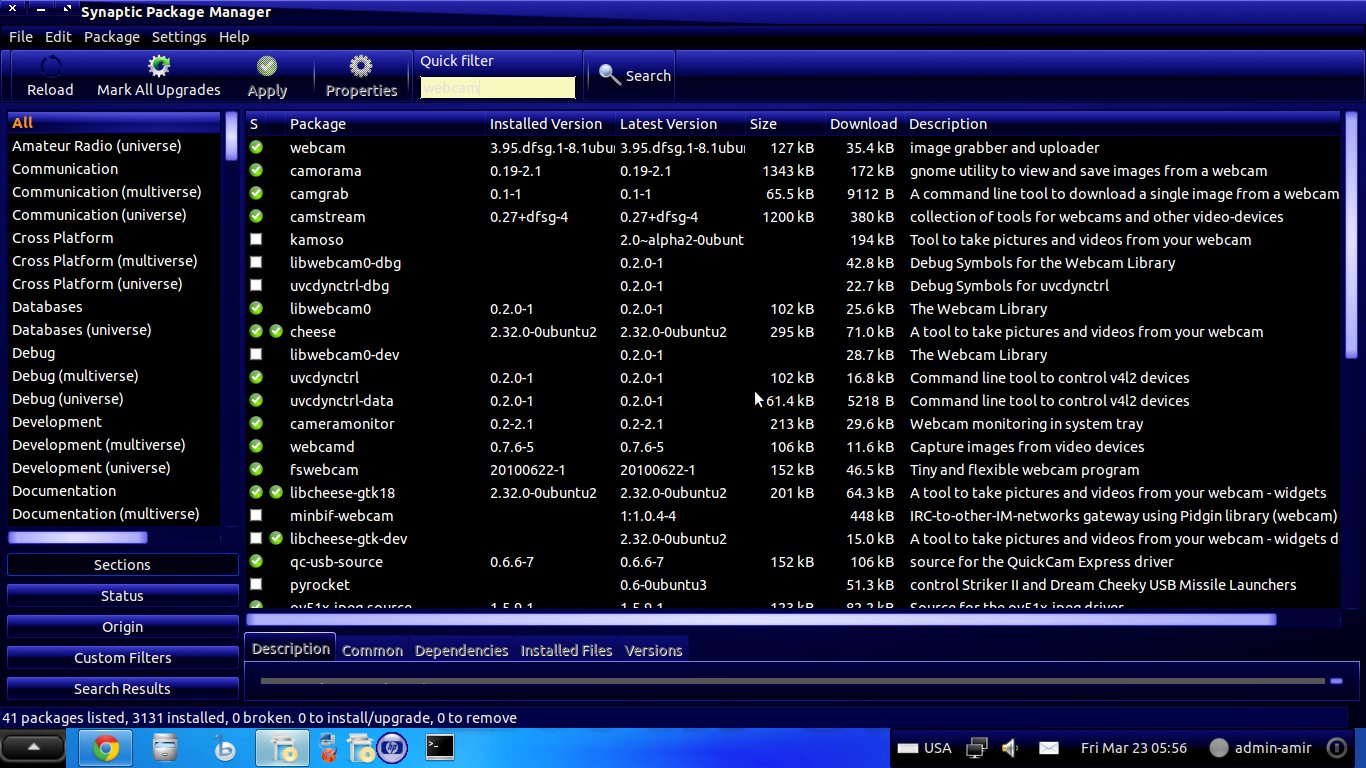Click the supported icon beside libcheese-gtk-dev
Viewport: 1366px width, 768px height.
pos(276,538)
